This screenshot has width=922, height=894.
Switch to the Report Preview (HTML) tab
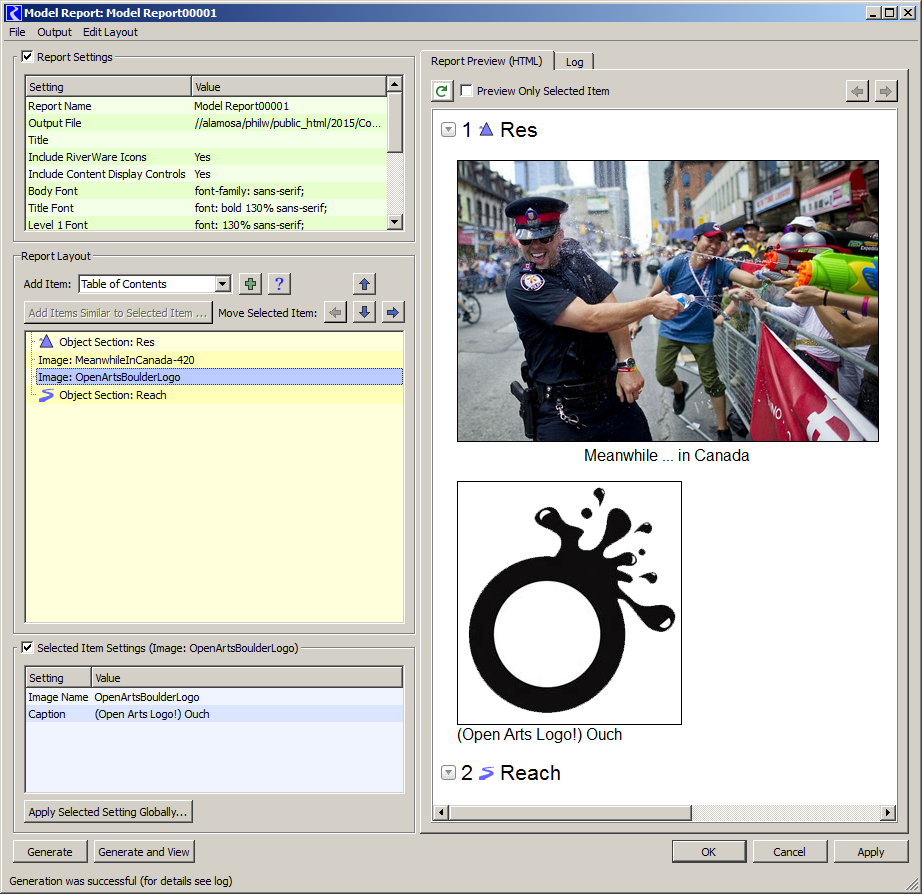tap(486, 61)
